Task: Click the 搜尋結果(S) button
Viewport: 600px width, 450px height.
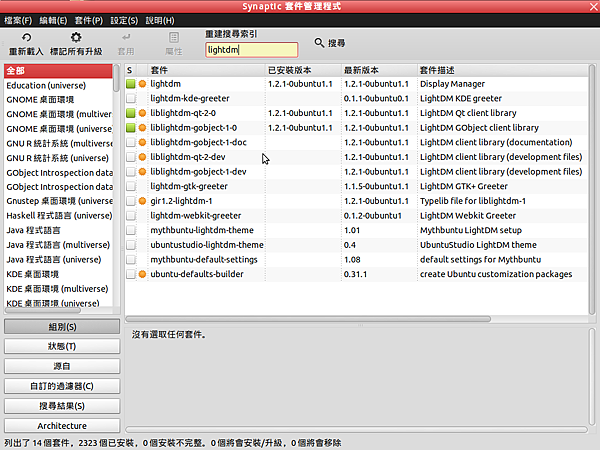Action: (62, 406)
